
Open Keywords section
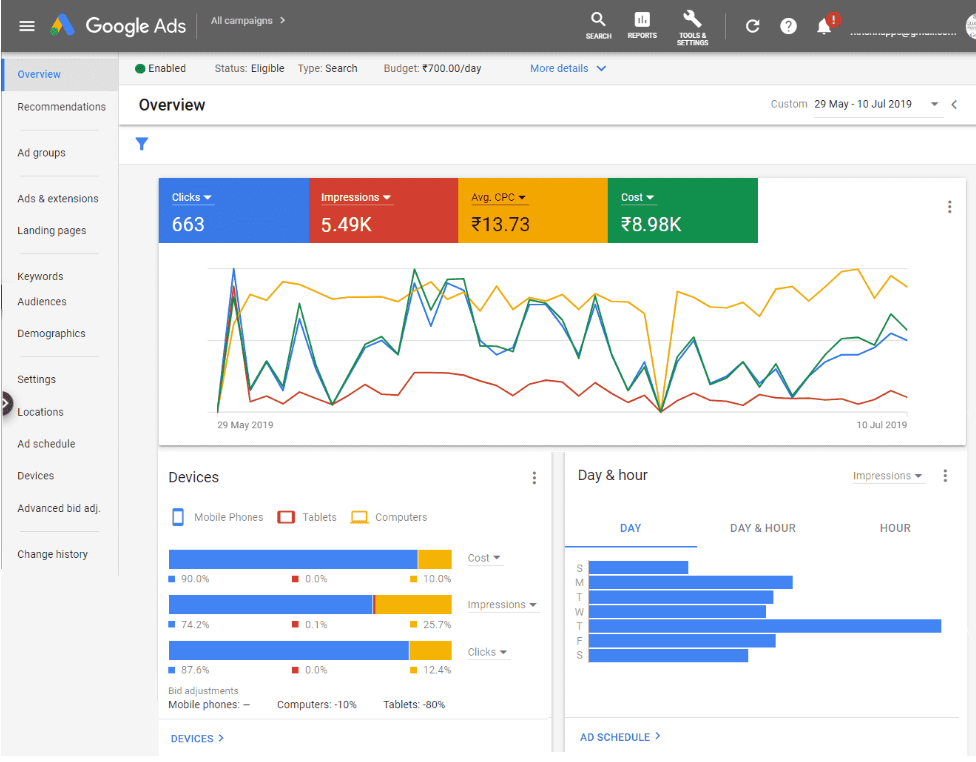click(40, 276)
